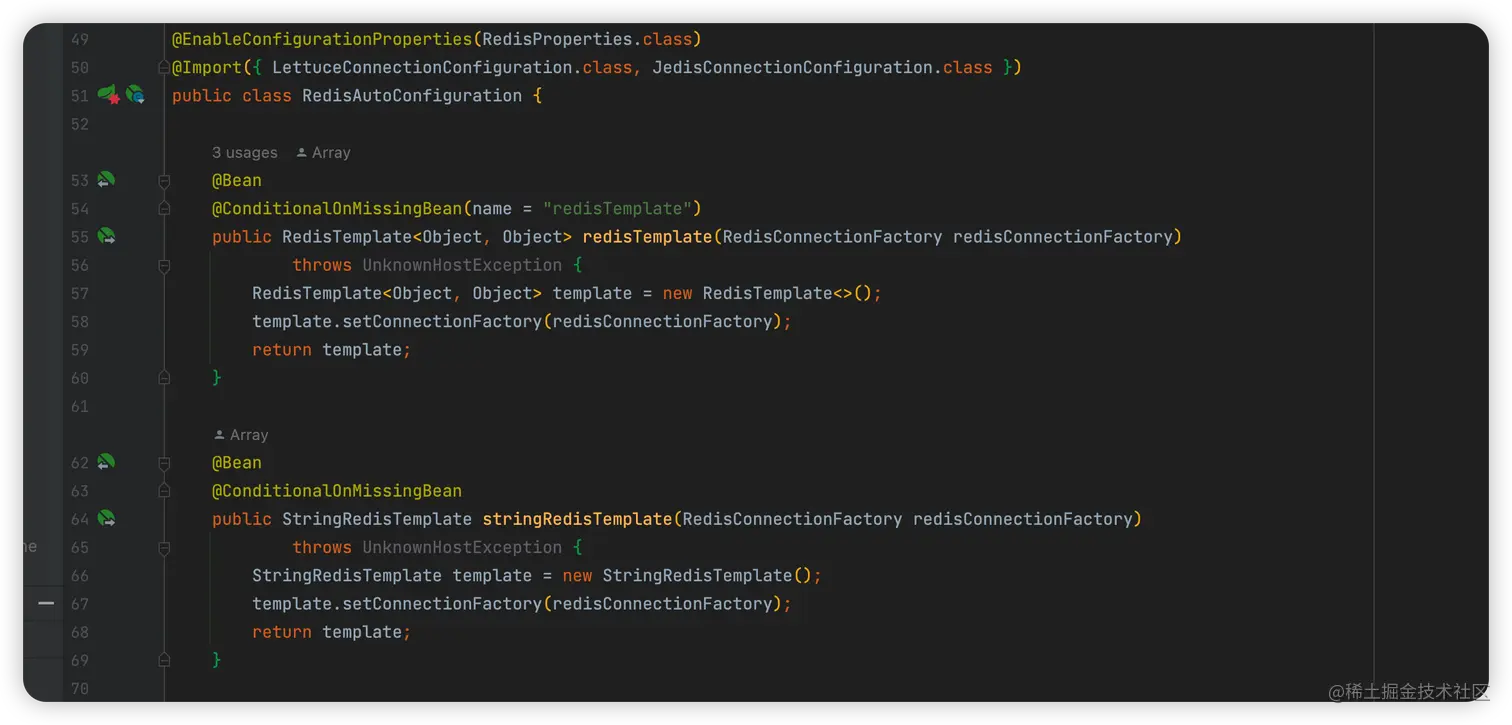This screenshot has width=1512, height=725.
Task: Collapse the @Import annotation fold arrow on line 50
Action: (164, 67)
